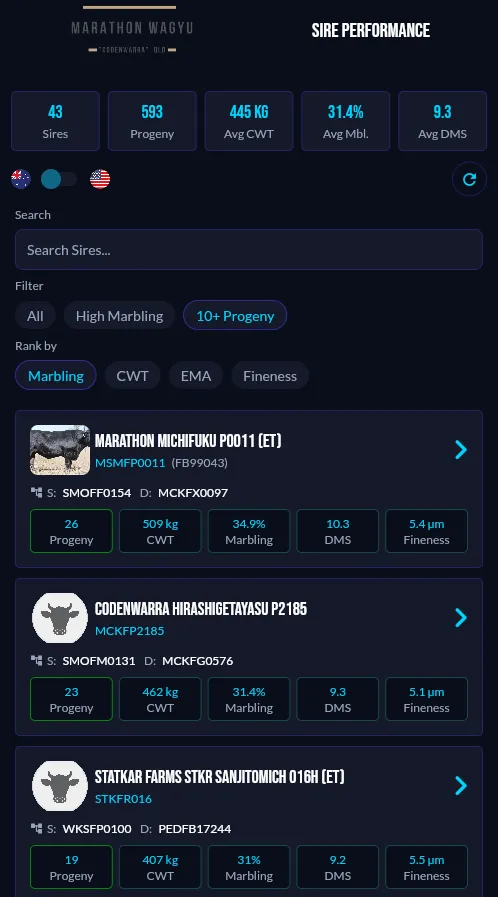Rank sires by Marbling

point(56,376)
